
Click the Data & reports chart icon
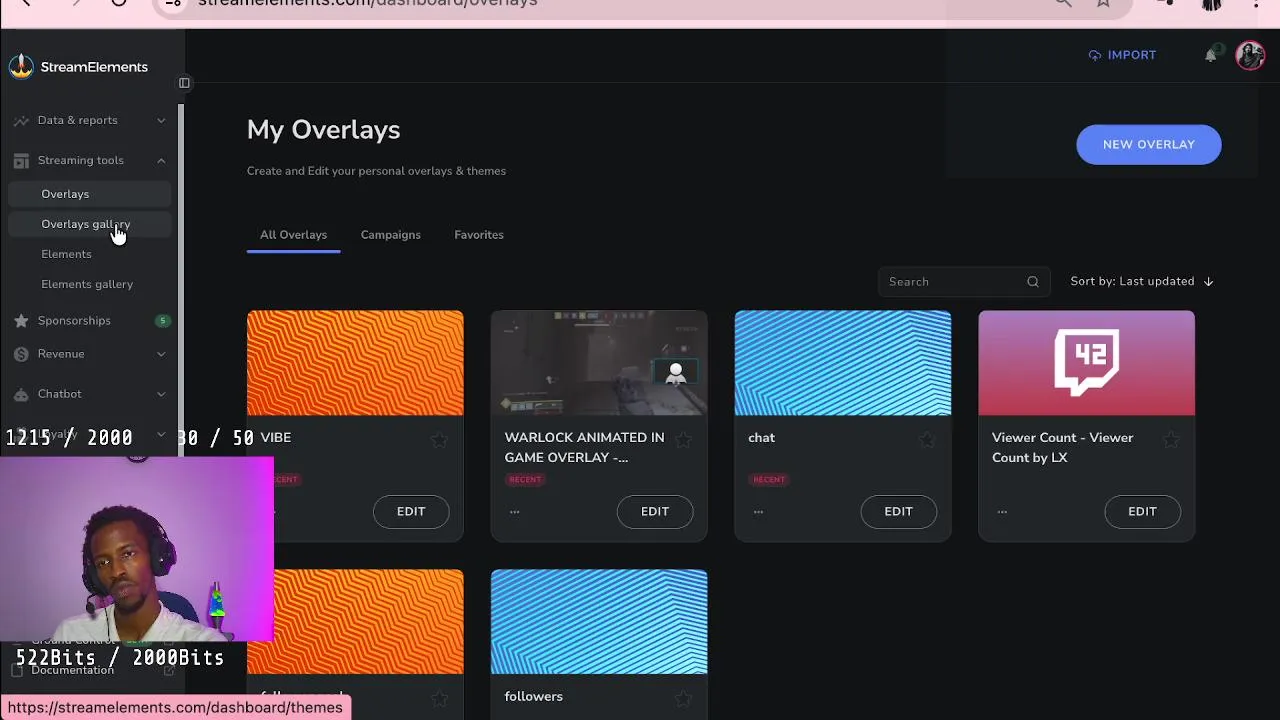(x=21, y=120)
